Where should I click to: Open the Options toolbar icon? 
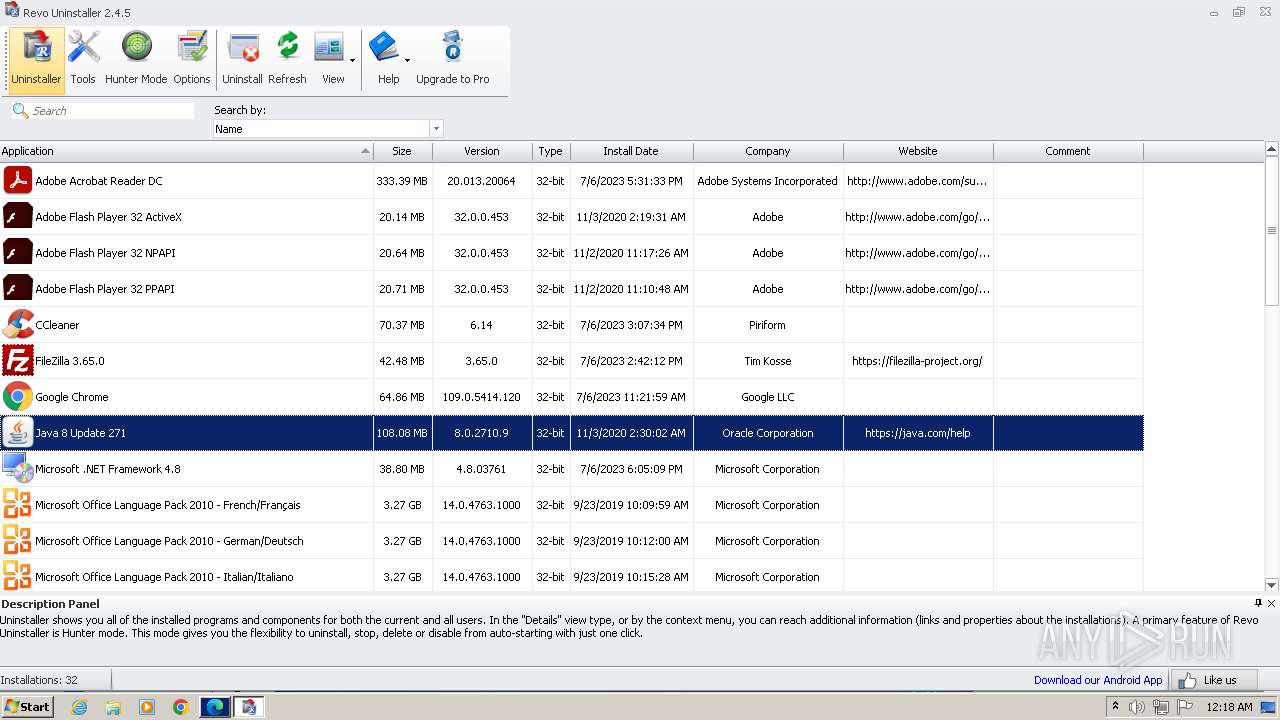pos(191,59)
